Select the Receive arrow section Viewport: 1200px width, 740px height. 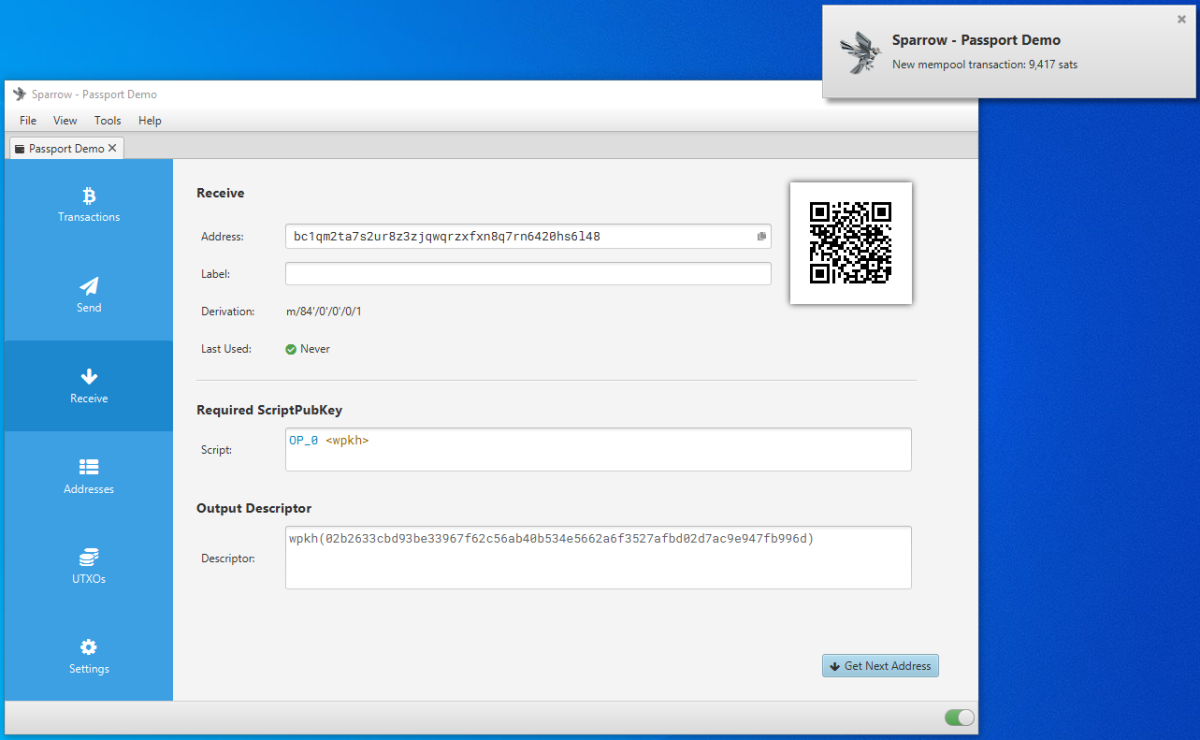(89, 386)
